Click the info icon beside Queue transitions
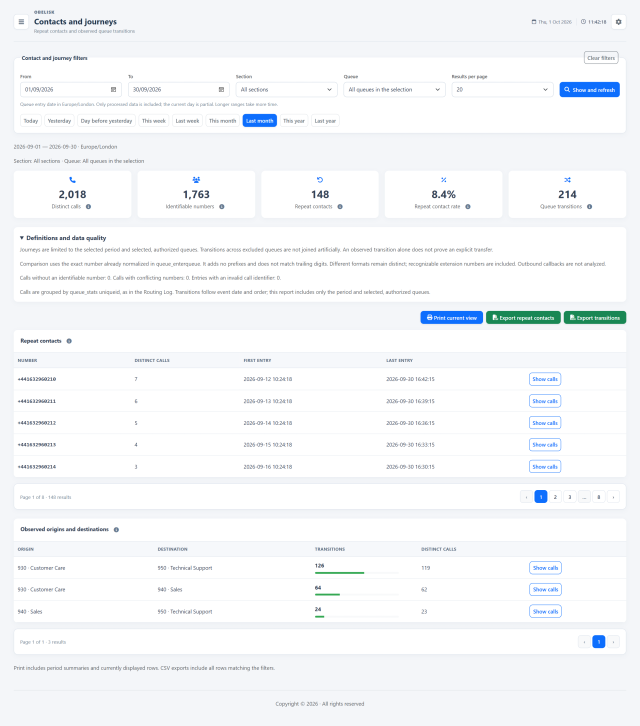640x726 pixels. click(x=590, y=207)
